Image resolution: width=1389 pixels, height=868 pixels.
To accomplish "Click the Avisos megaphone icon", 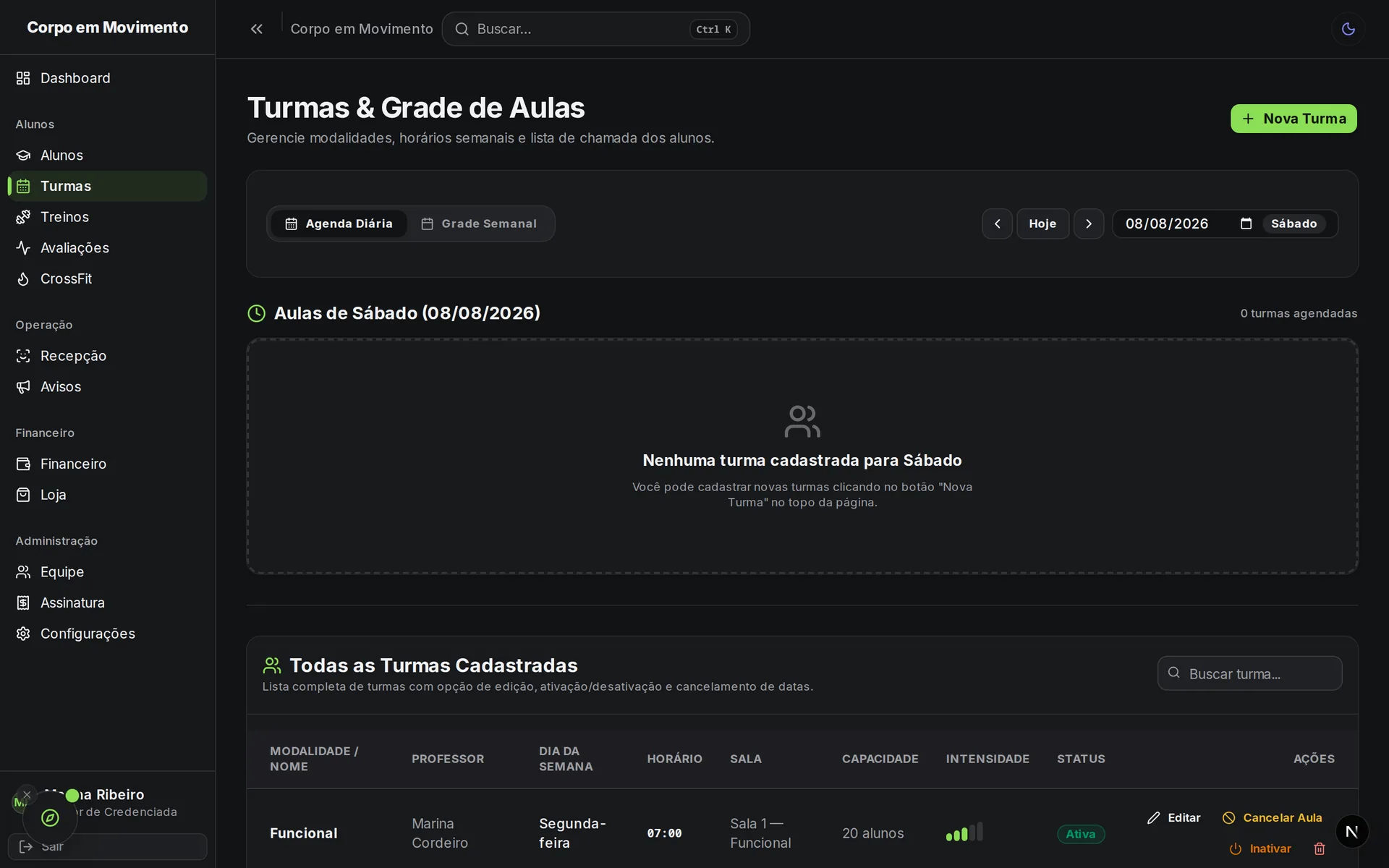I will click(23, 387).
